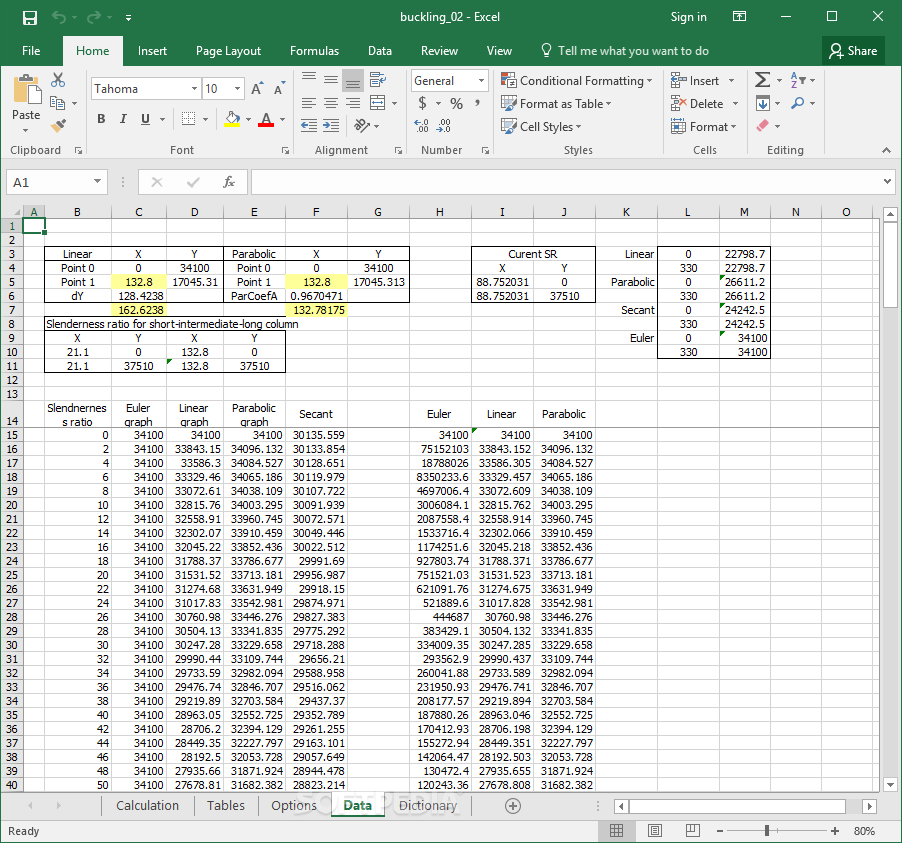The image size is (902, 843).
Task: Set Middle Align for cells
Action: point(331,80)
